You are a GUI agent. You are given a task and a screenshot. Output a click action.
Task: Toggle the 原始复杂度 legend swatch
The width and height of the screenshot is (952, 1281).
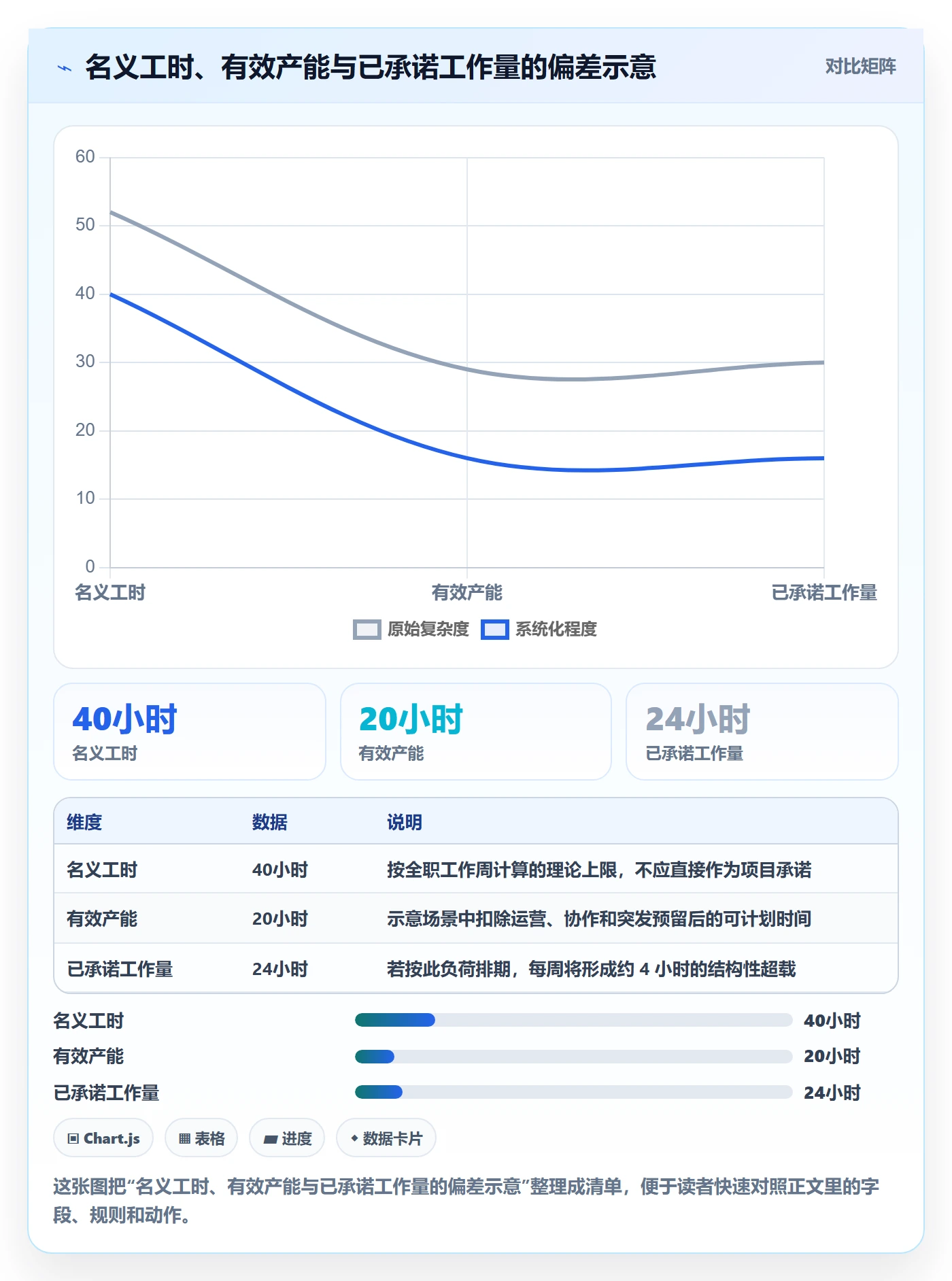click(367, 629)
